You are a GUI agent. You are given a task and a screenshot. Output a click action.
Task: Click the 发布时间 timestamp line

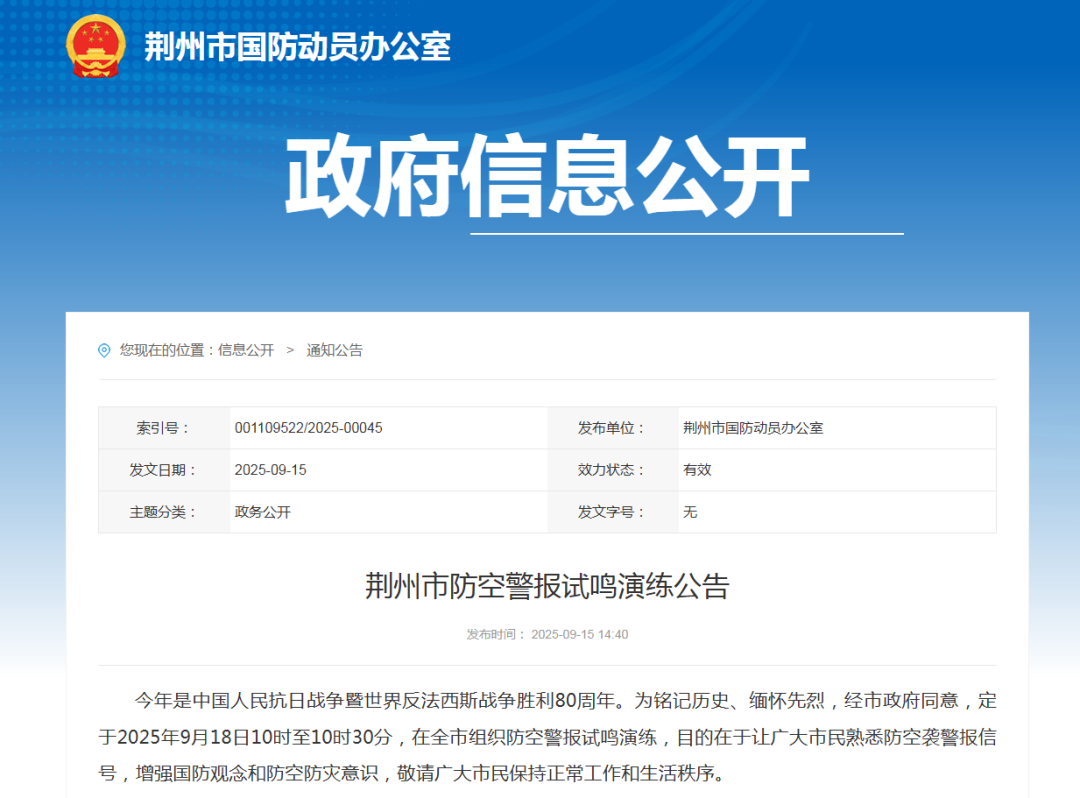[547, 634]
